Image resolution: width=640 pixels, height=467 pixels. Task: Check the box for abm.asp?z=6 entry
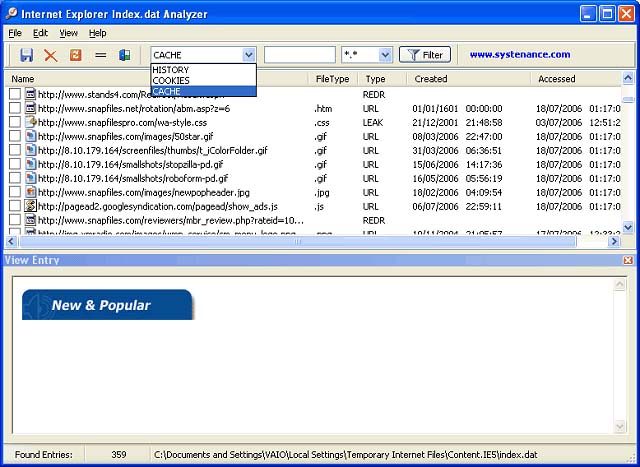(15, 108)
